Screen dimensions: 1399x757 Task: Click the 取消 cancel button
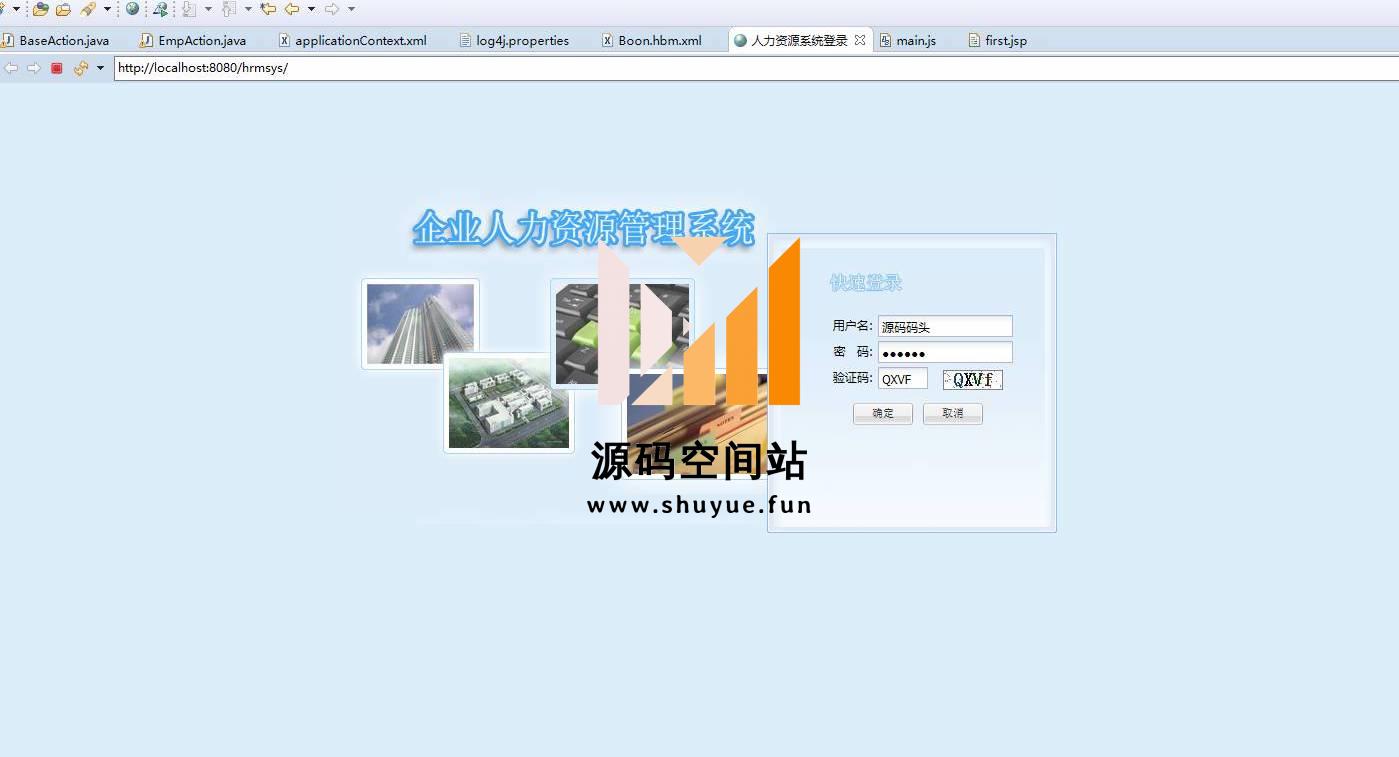952,413
